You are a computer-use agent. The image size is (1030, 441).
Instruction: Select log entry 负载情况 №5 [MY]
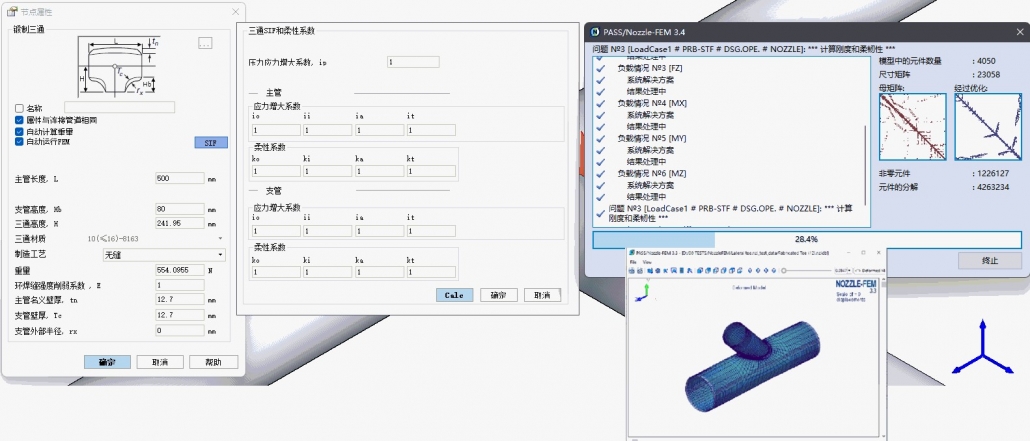(652, 139)
